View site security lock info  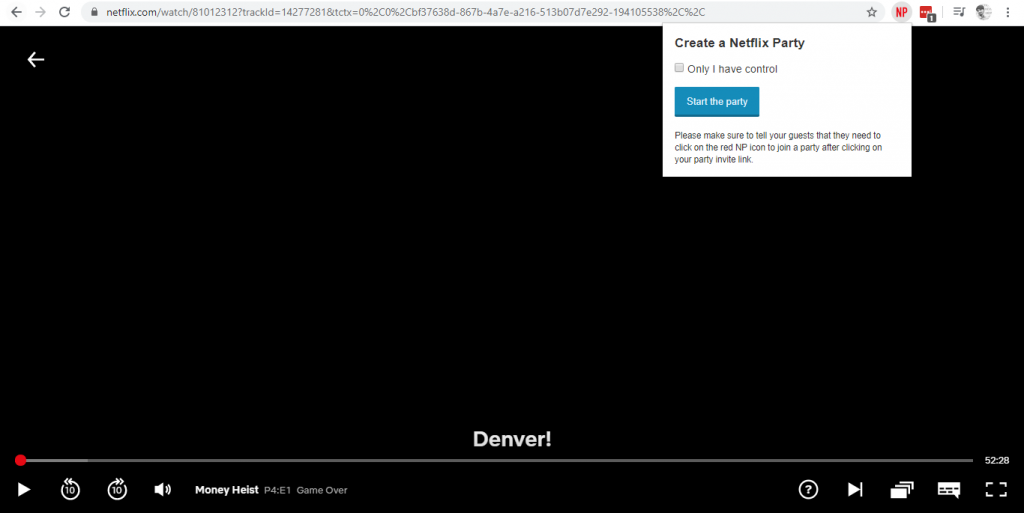[95, 12]
